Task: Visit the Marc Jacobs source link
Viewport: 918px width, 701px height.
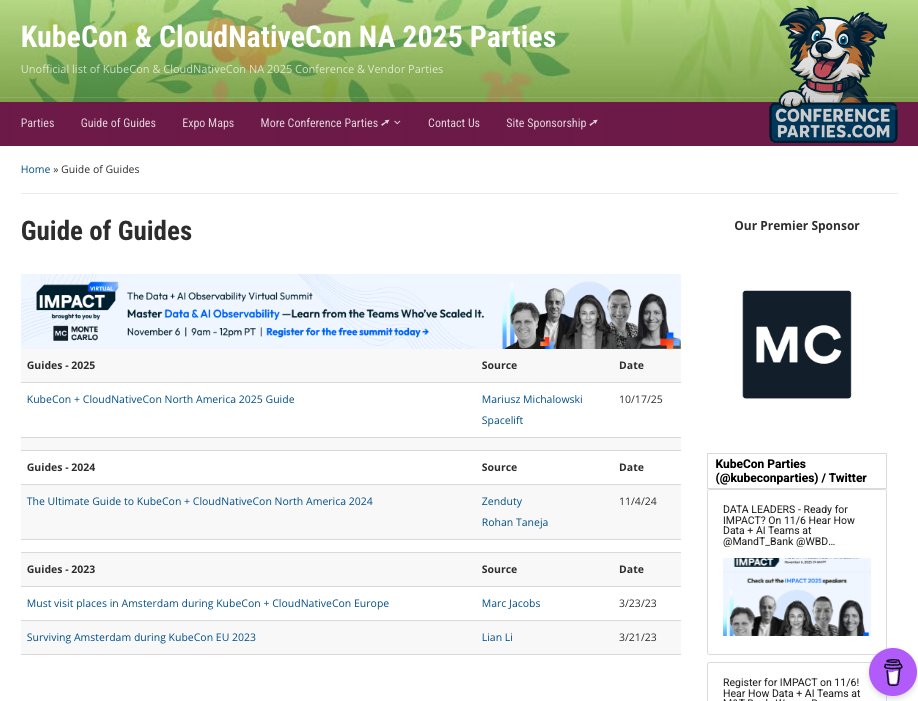Action: 511,603
